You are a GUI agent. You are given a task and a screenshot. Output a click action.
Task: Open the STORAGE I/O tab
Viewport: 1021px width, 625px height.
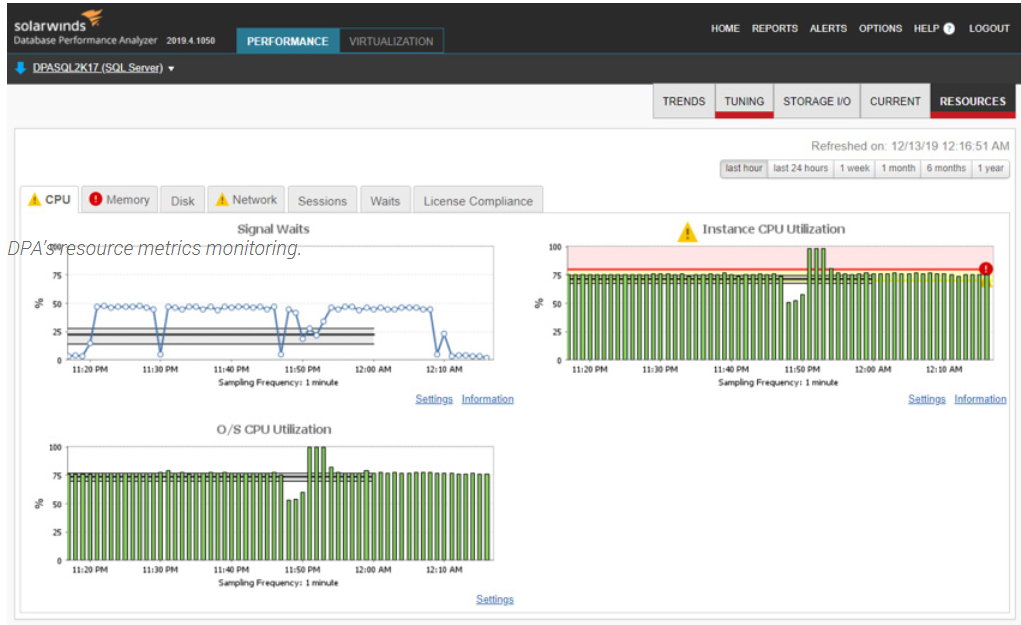coord(817,101)
